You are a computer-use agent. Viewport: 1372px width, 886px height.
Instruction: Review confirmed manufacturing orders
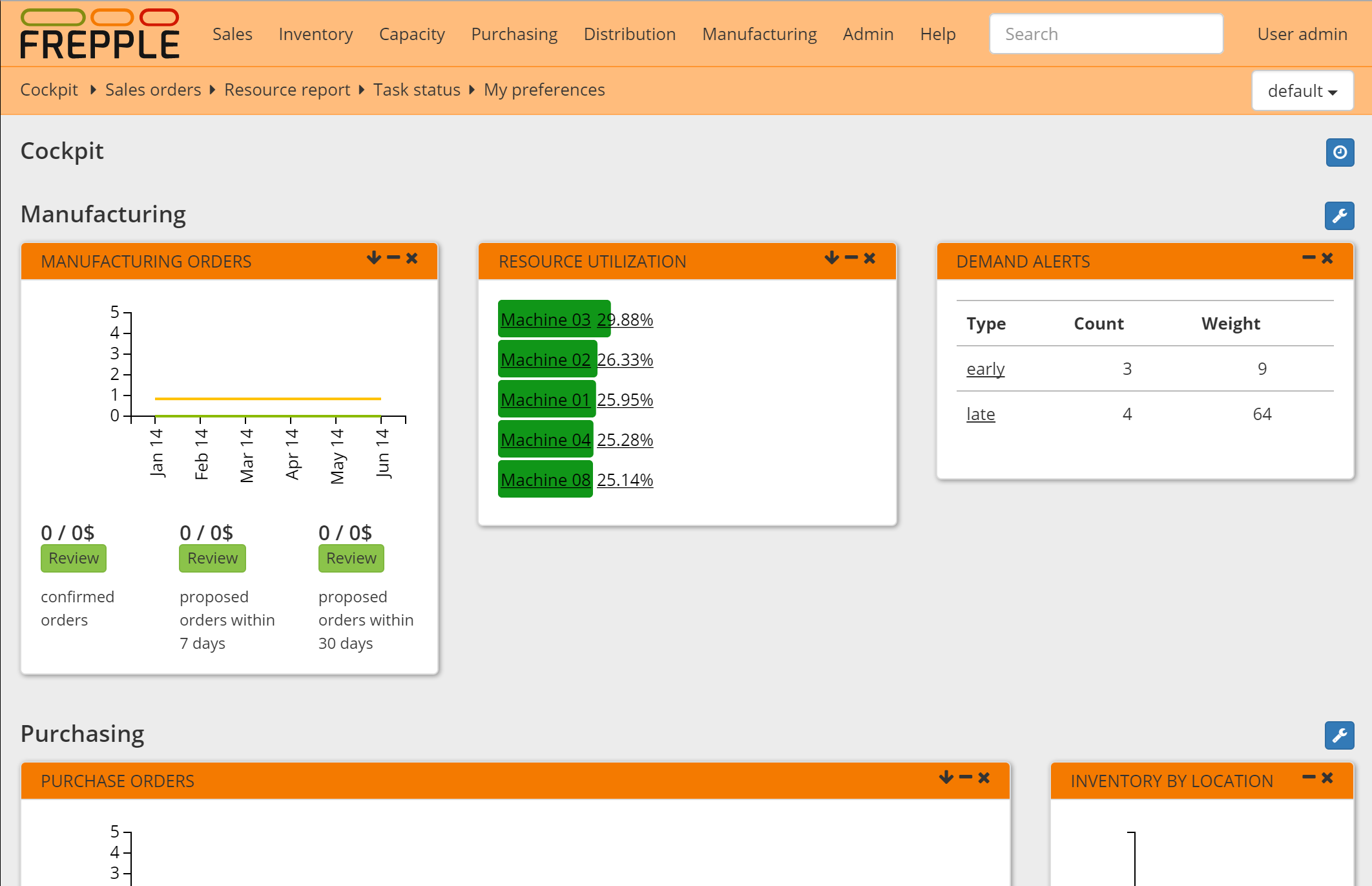coord(74,558)
